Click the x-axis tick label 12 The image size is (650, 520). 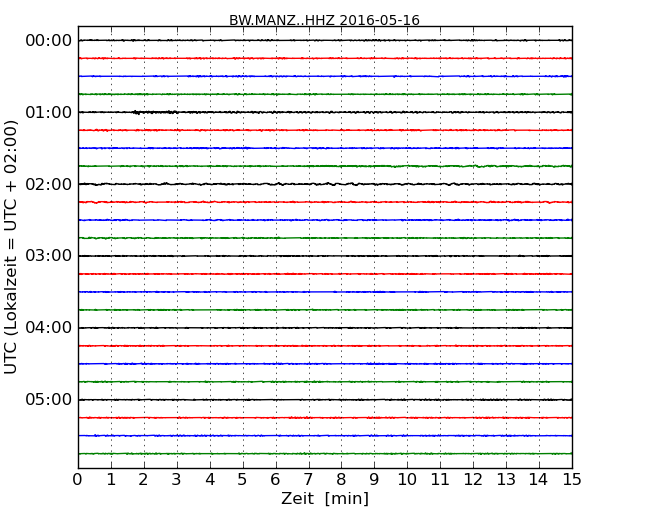coord(473,480)
